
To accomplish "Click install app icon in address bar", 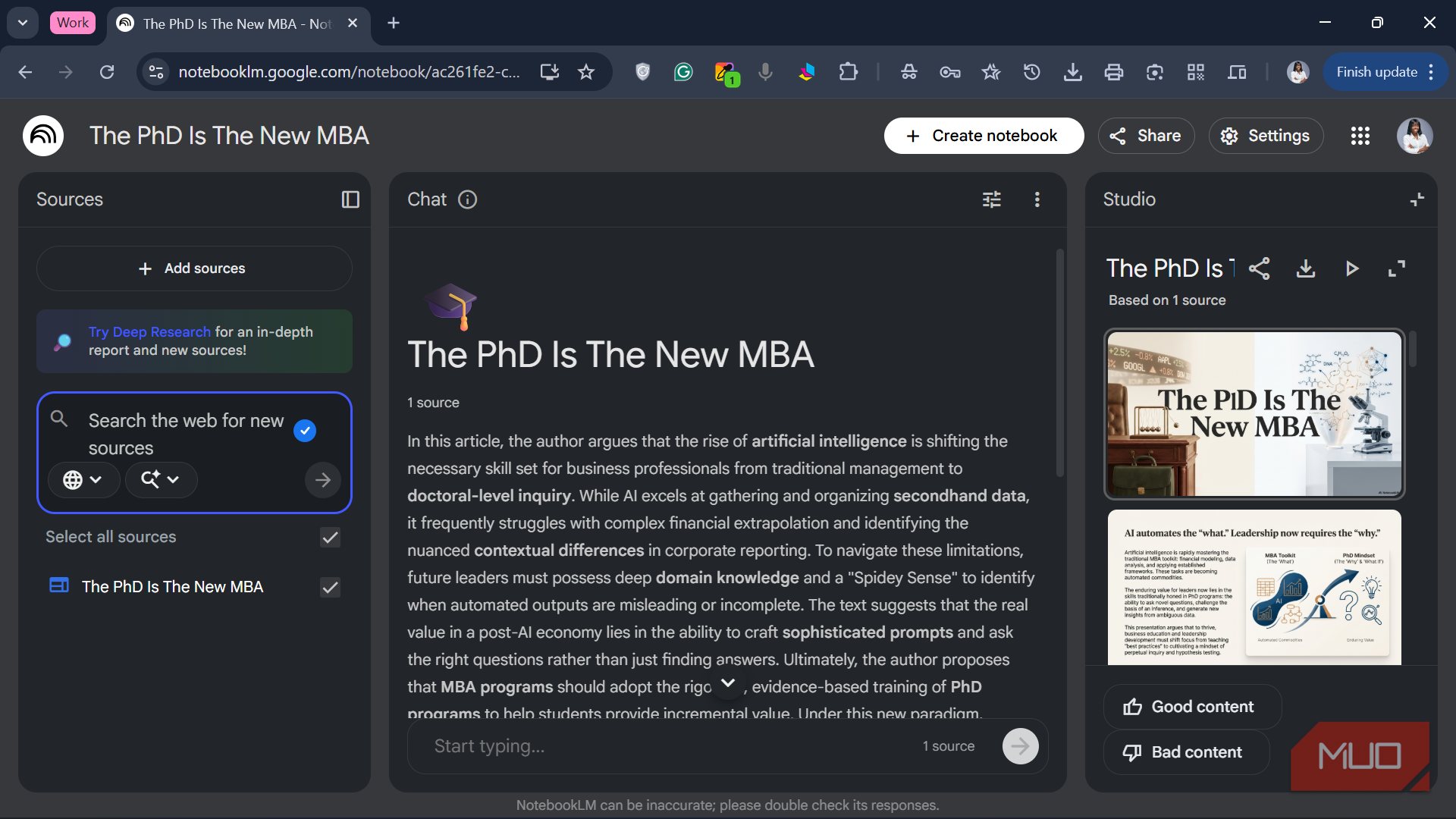I will pos(550,72).
